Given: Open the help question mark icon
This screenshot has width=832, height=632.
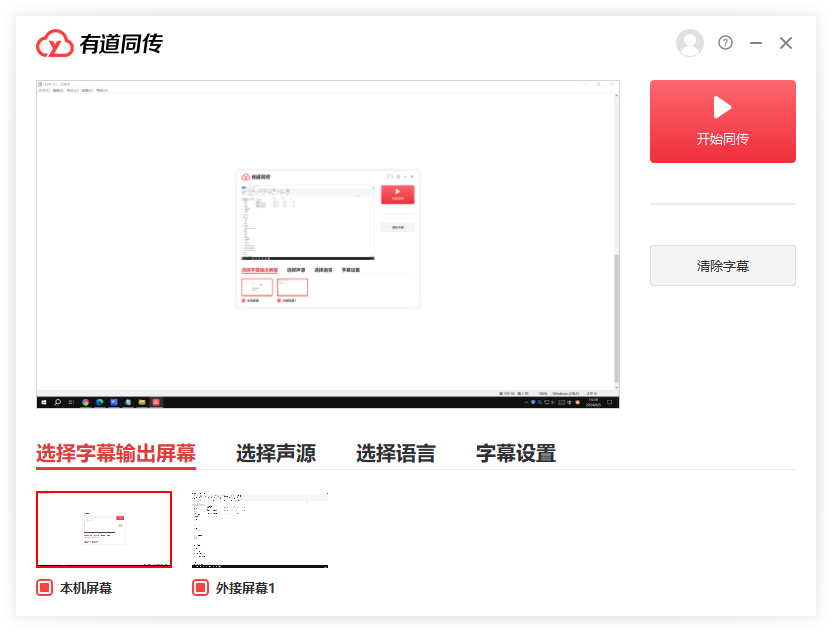Looking at the screenshot, I should pyautogui.click(x=725, y=42).
